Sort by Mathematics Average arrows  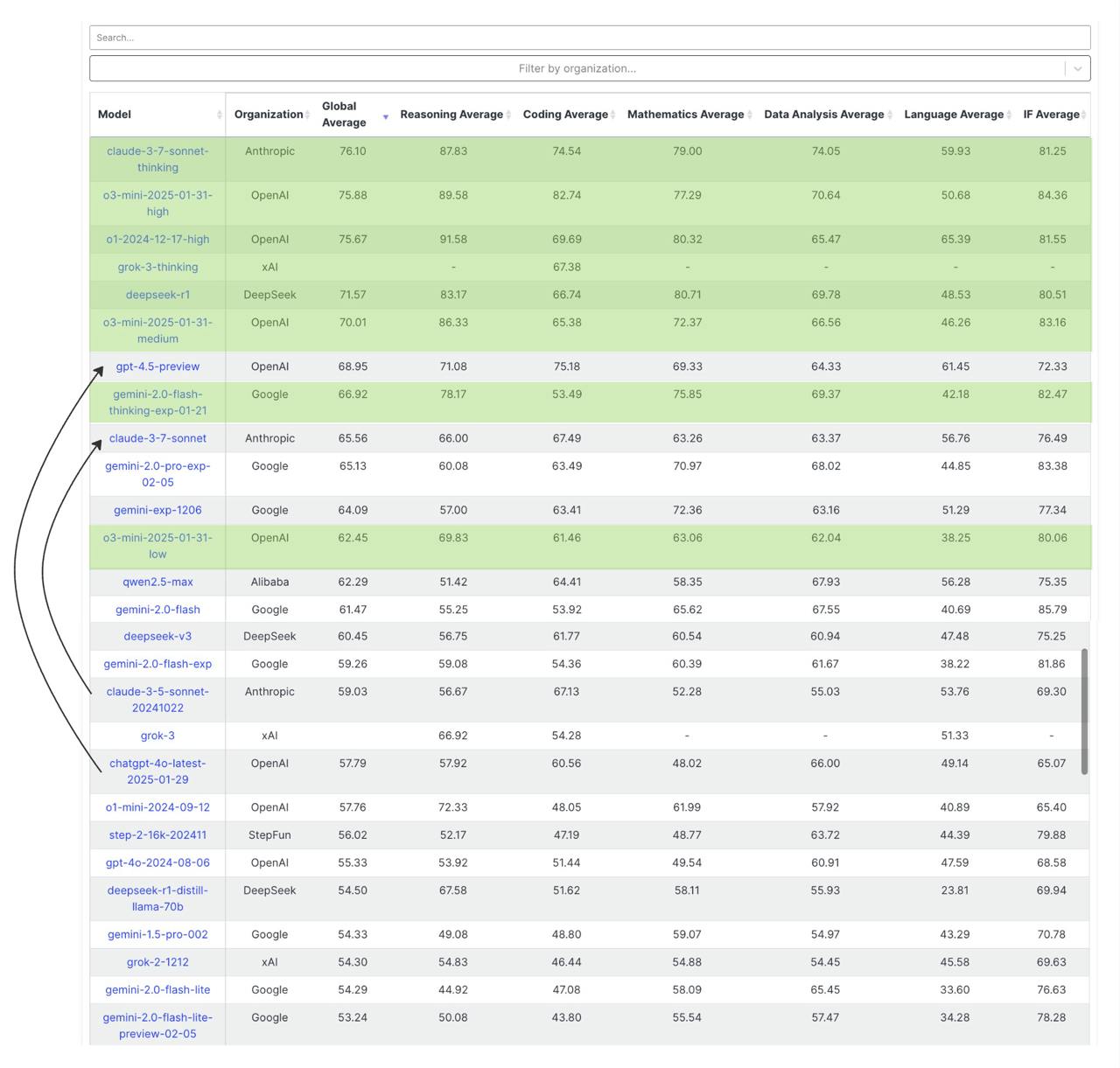[750, 115]
